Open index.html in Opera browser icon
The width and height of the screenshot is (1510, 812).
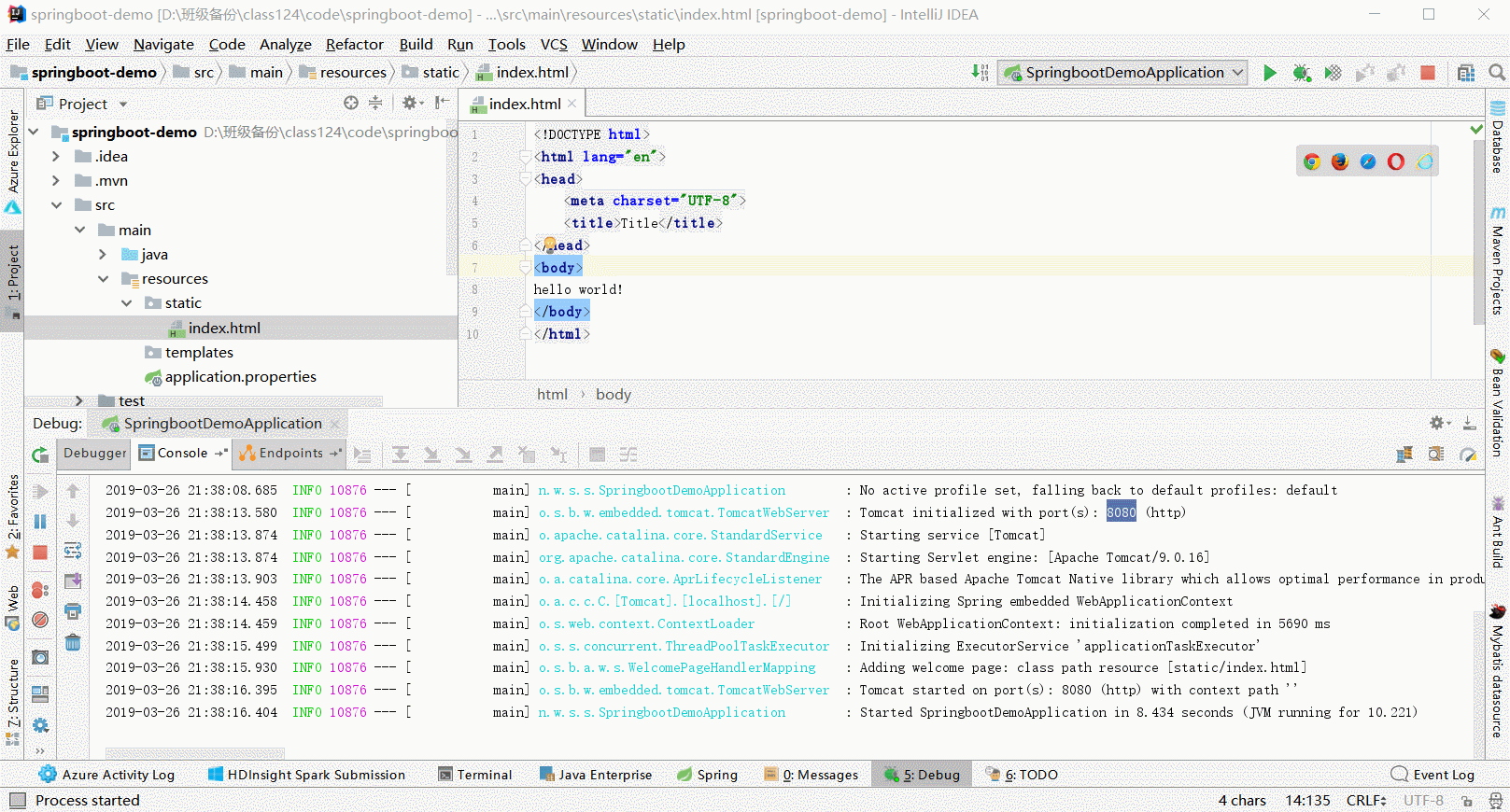[x=1396, y=161]
